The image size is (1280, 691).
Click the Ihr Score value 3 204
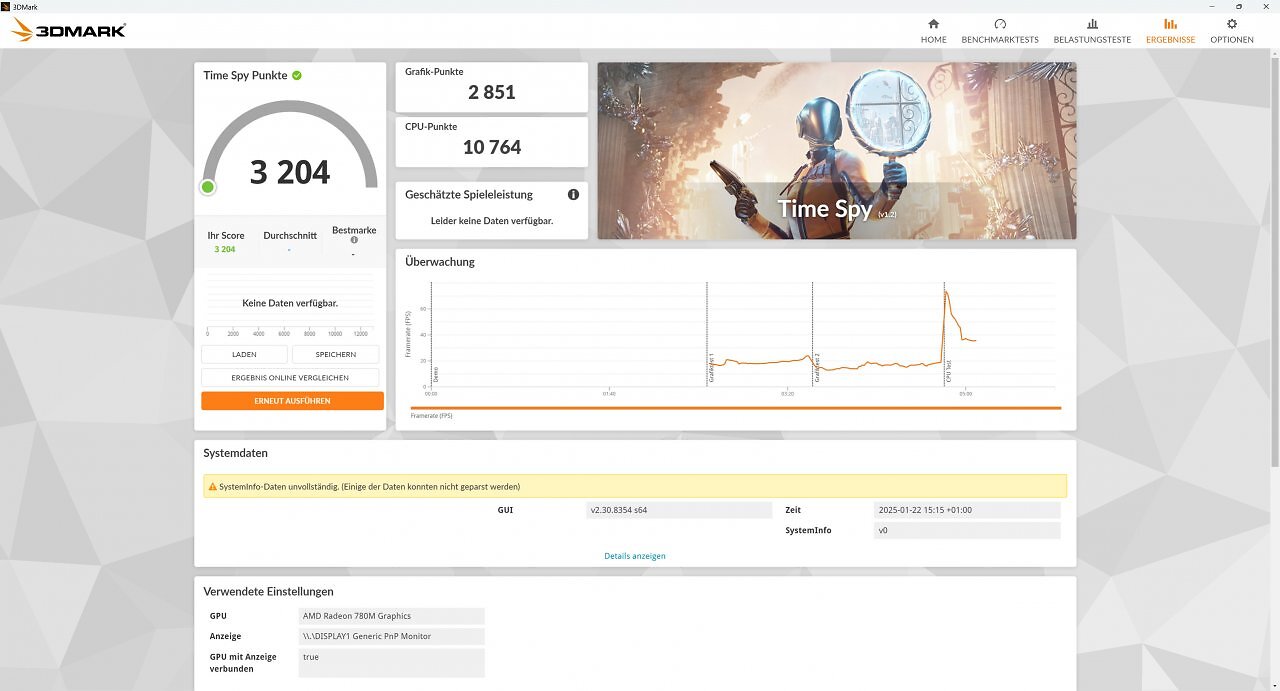[x=225, y=249]
